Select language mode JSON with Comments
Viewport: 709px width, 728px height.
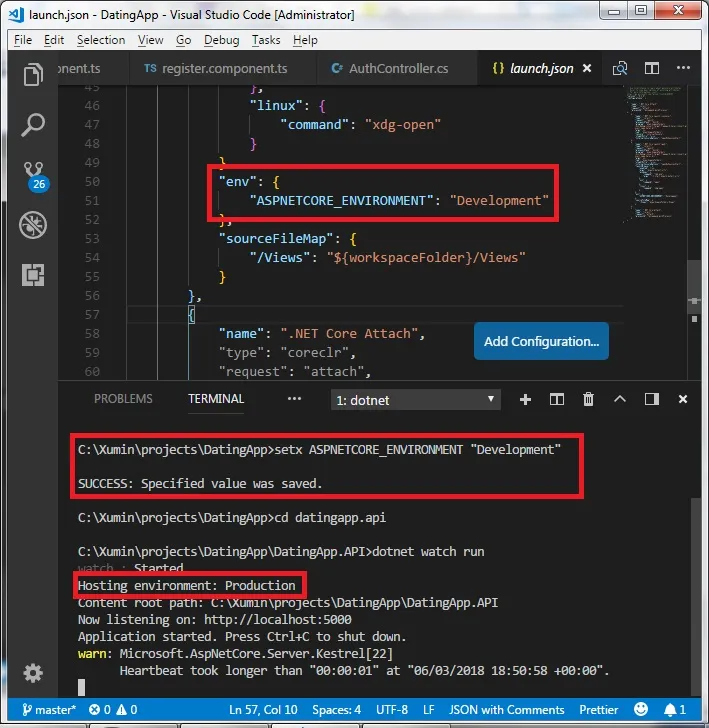tap(507, 710)
